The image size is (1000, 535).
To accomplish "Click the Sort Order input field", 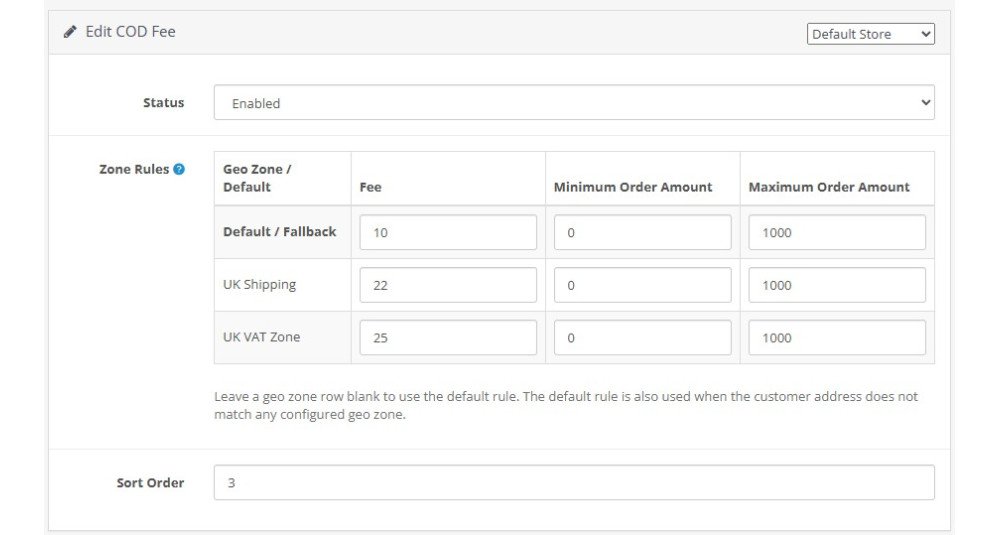I will (574, 483).
